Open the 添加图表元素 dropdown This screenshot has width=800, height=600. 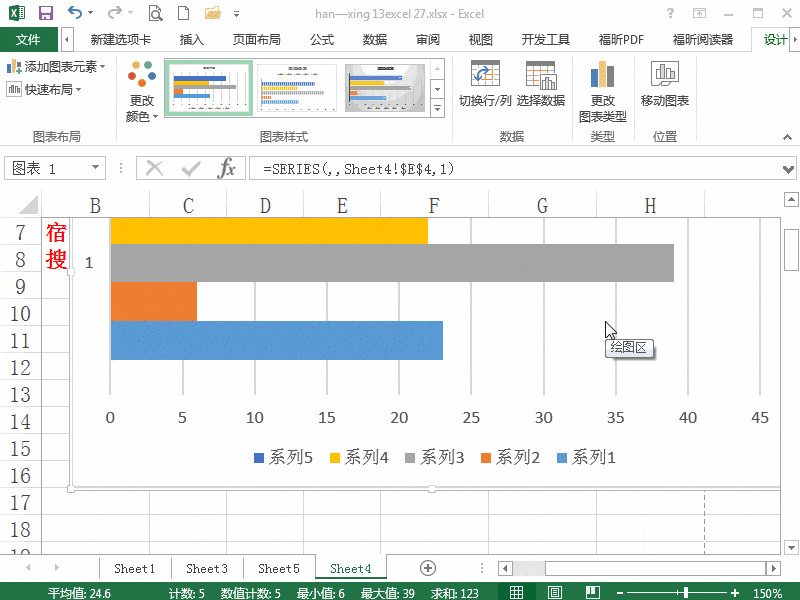coord(57,67)
